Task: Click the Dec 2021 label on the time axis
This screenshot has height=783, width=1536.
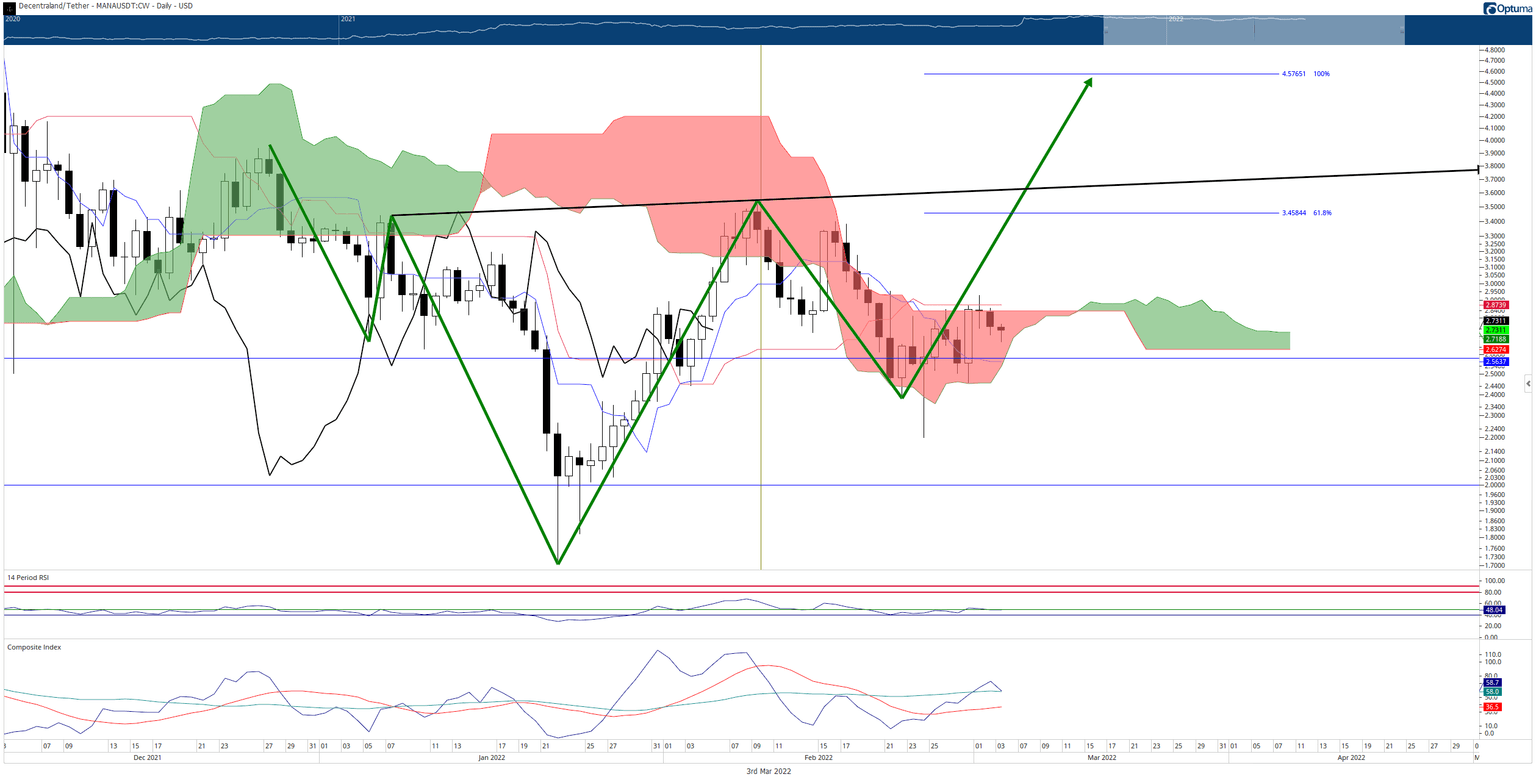Action: [147, 758]
